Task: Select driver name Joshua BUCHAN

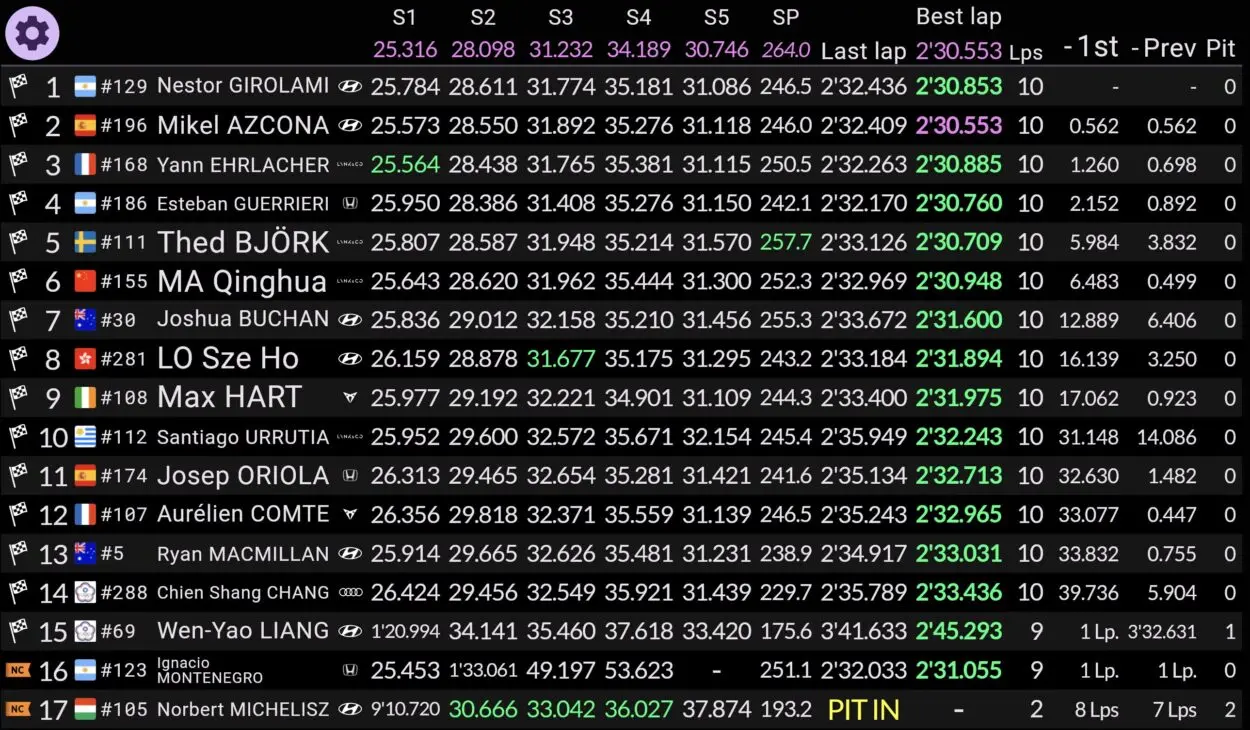Action: pyautogui.click(x=242, y=320)
